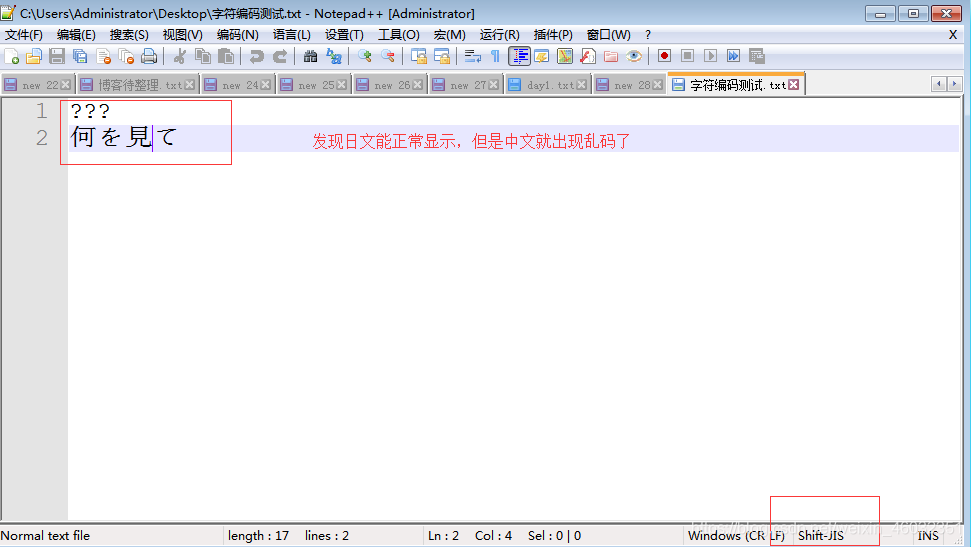The width and height of the screenshot is (971, 547).
Task: Click the Save floppy disk icon
Action: point(57,56)
